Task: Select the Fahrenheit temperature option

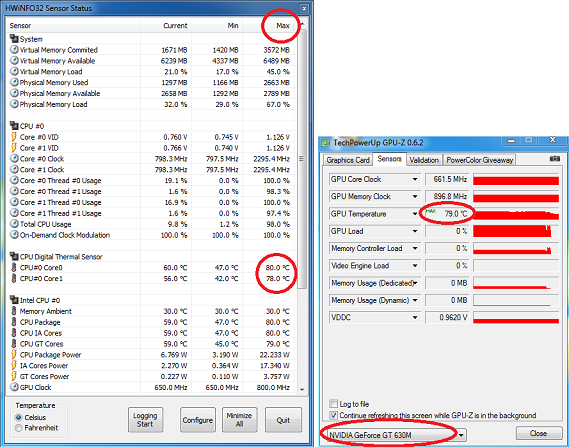Action: [x=19, y=428]
